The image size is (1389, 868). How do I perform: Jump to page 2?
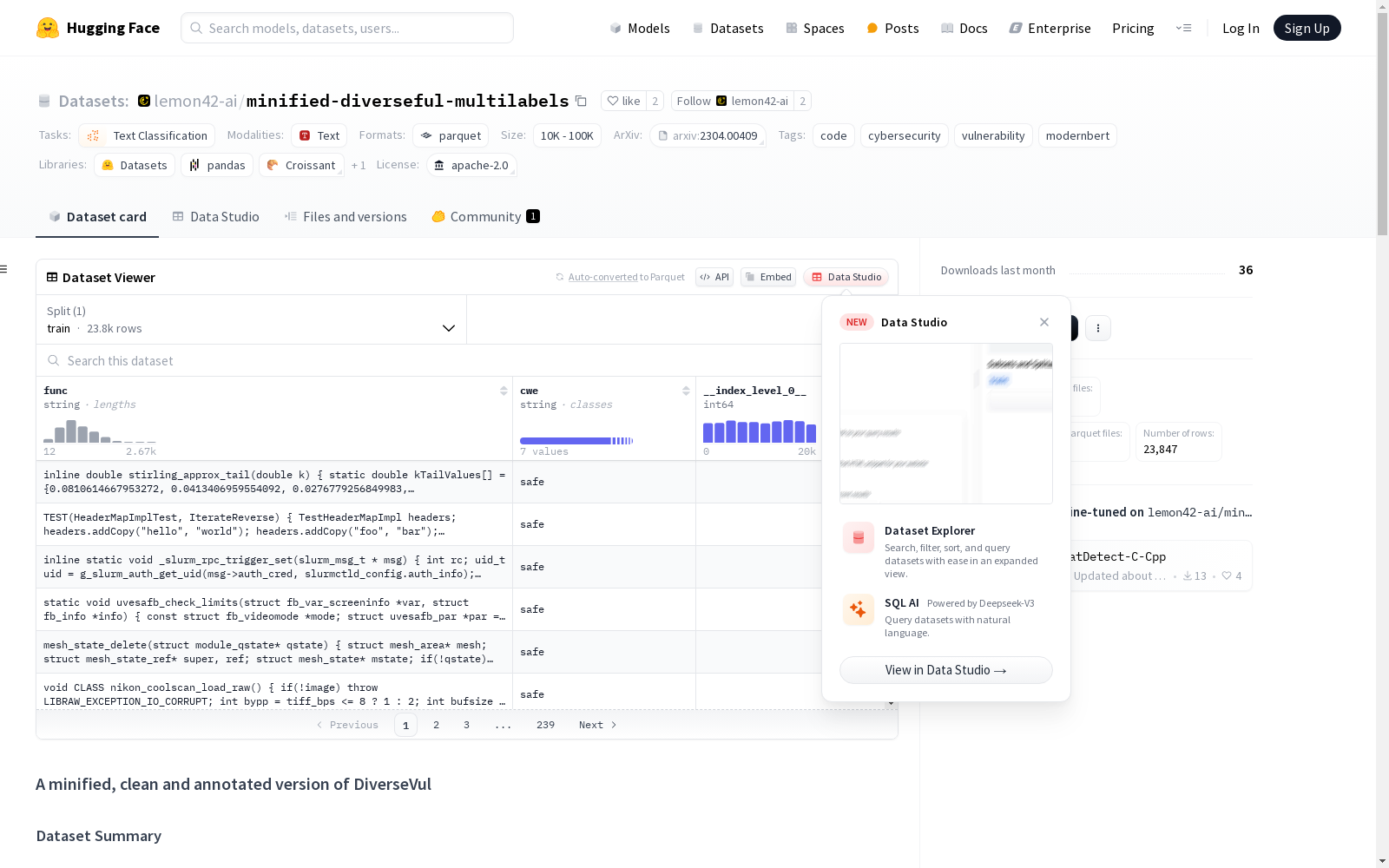click(x=436, y=725)
